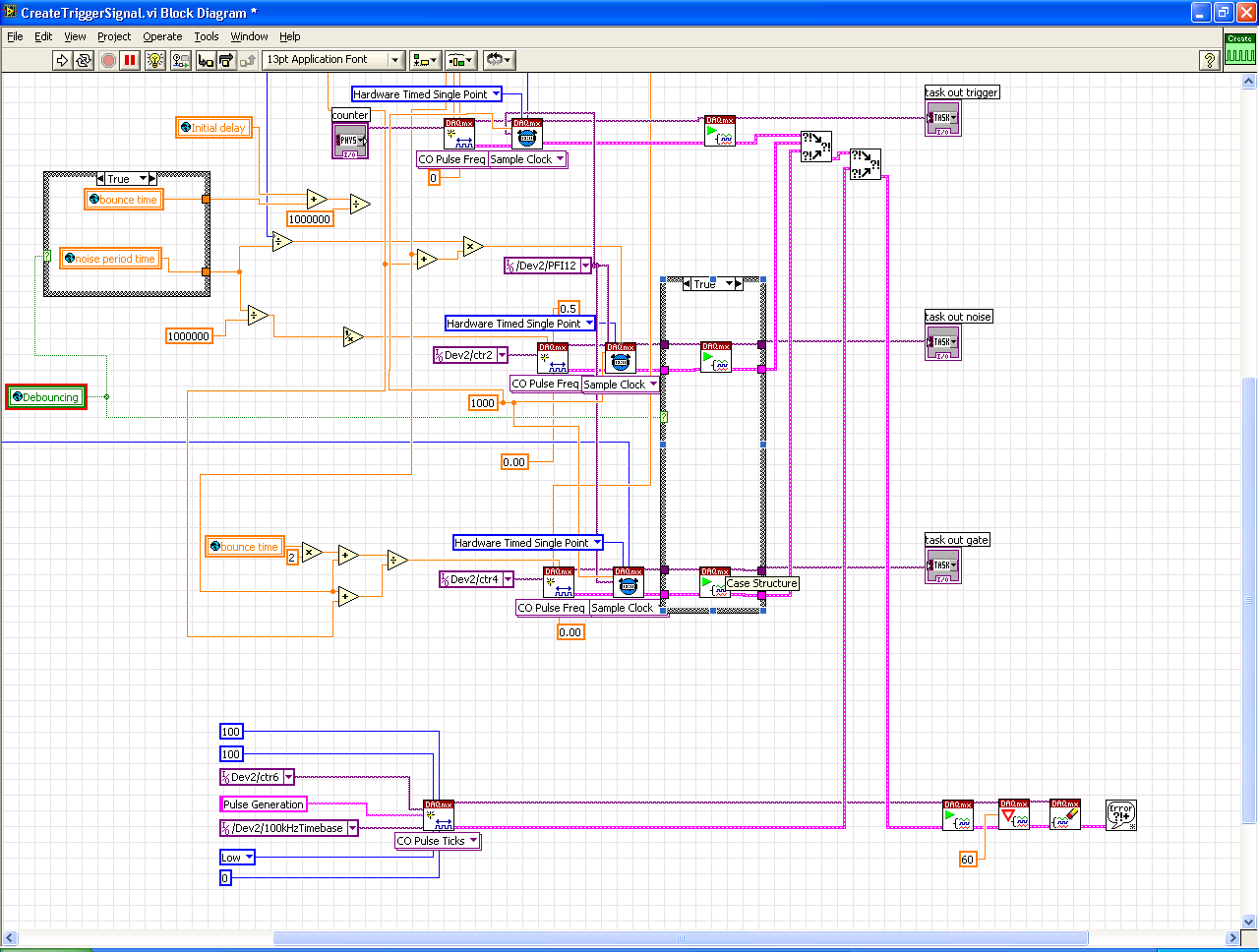Open the /Dev2/PFI12 terminal dropdown
This screenshot has height=952, width=1259.
[x=586, y=266]
